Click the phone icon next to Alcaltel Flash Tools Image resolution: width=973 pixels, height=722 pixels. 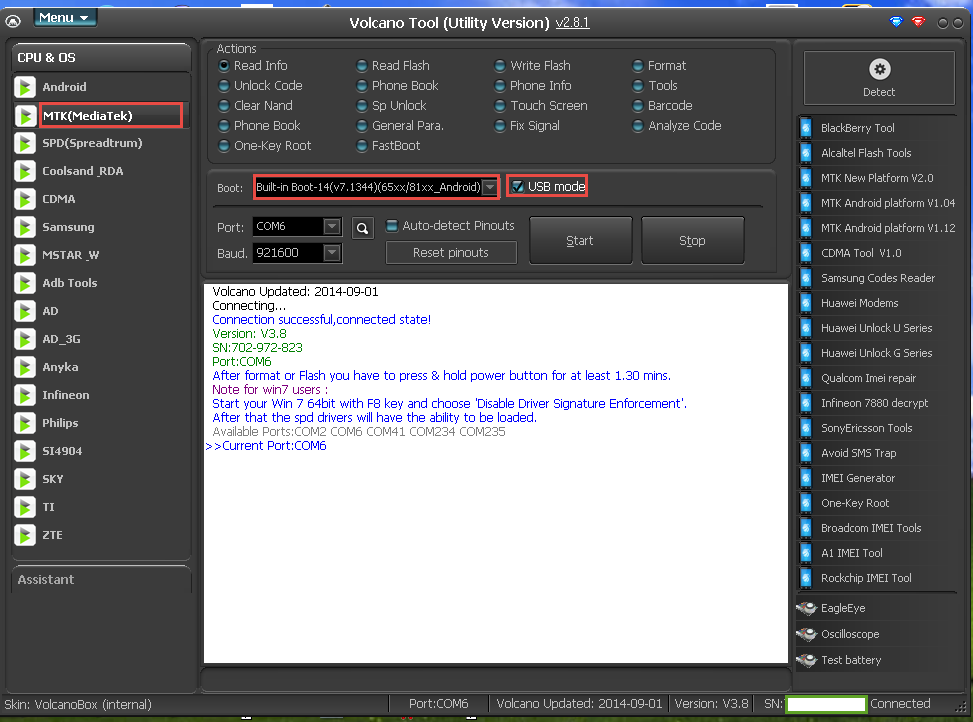coord(806,153)
